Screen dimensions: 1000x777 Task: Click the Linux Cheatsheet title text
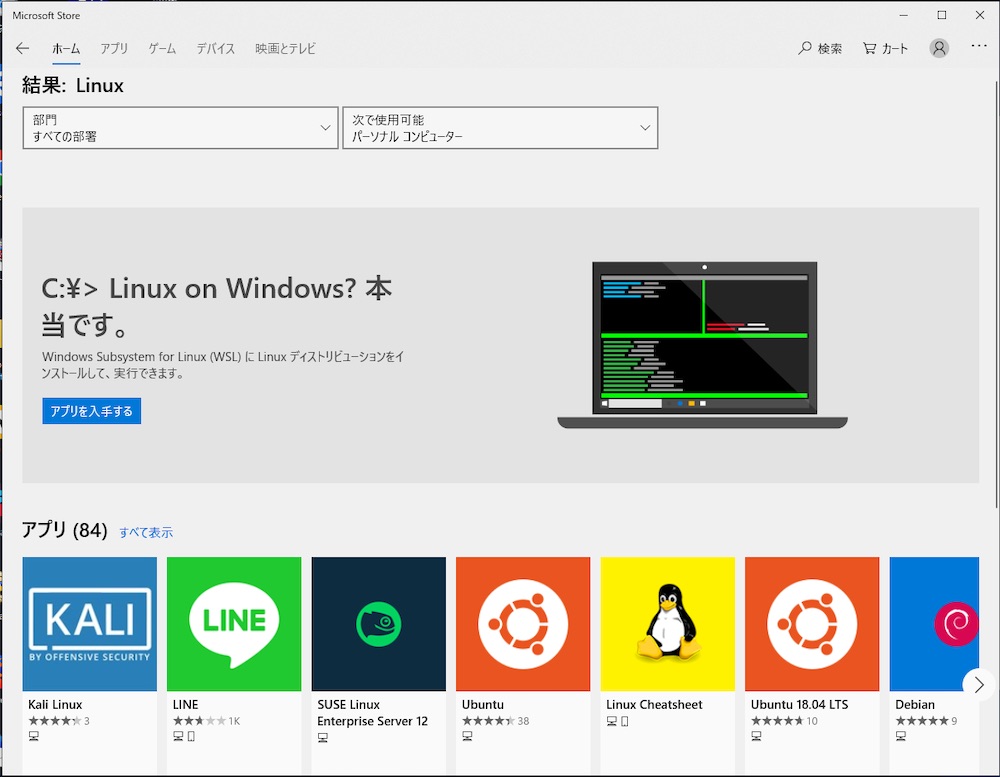[x=654, y=704]
